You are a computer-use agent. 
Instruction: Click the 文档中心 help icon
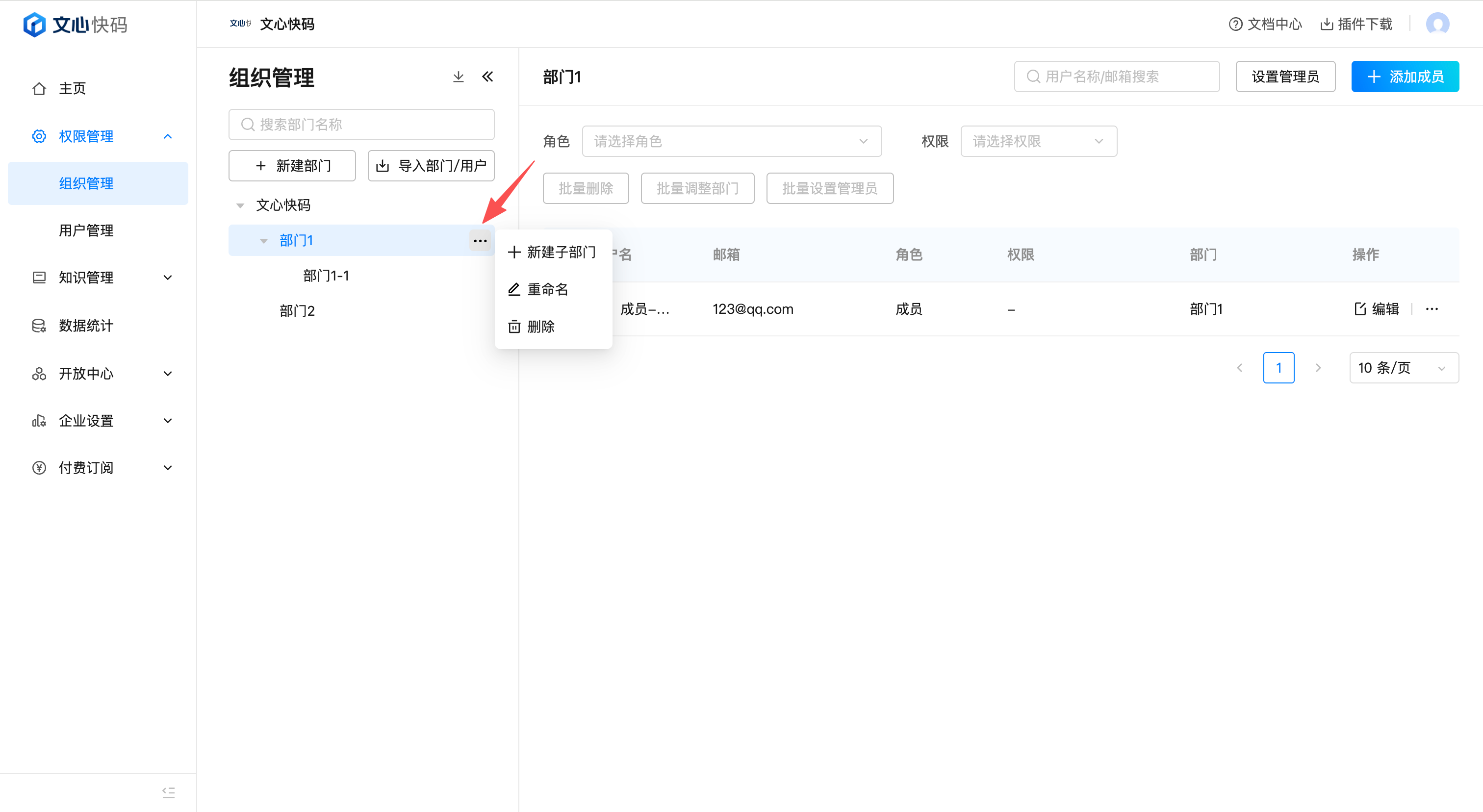(x=1235, y=24)
